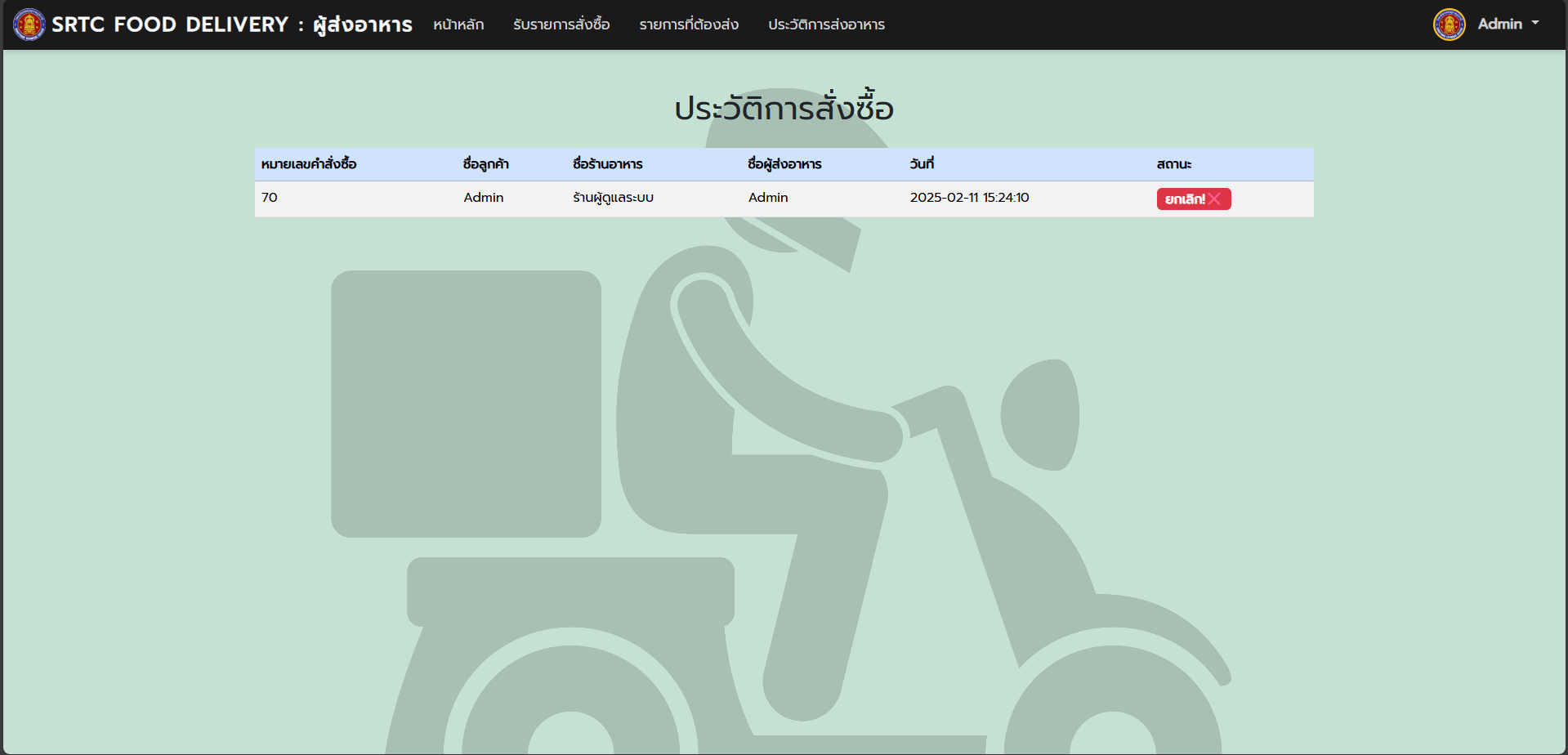Click the ชื่อลูกค้า column header
The image size is (1568, 755).
point(485,164)
